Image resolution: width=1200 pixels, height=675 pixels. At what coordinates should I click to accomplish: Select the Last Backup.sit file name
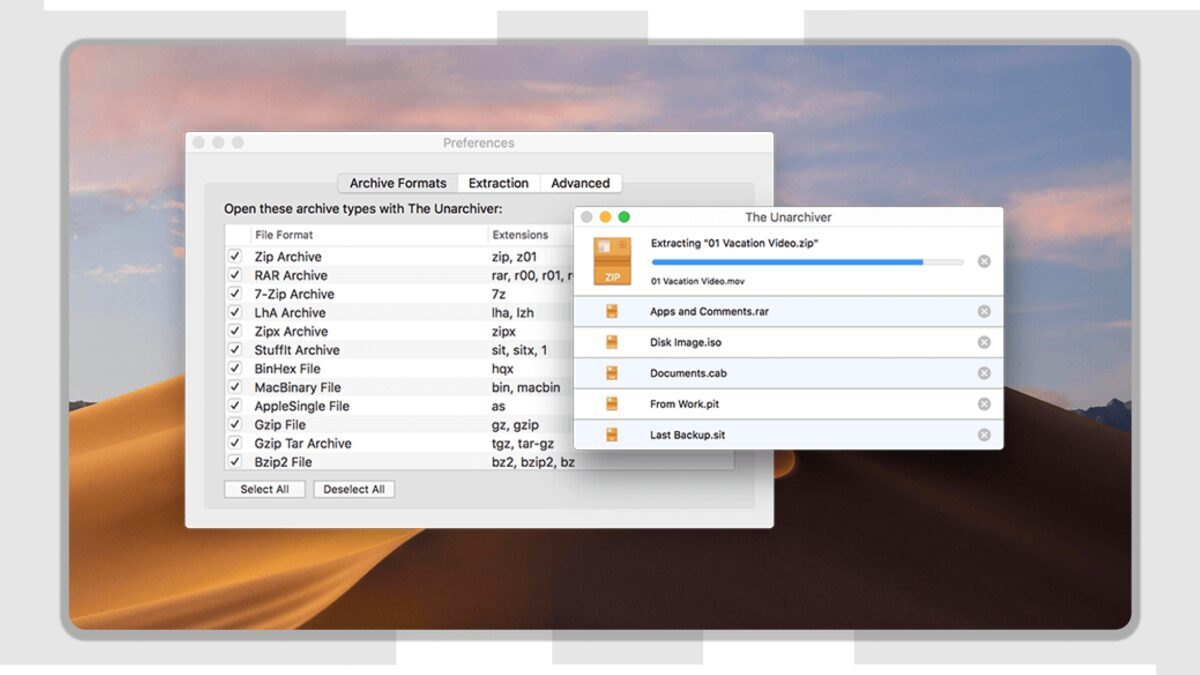pos(687,435)
